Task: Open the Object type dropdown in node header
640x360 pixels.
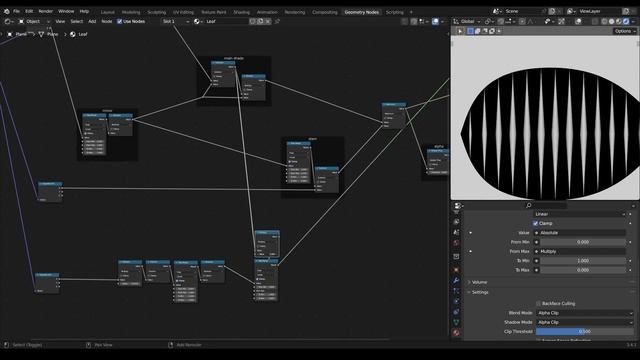Action: [34, 21]
